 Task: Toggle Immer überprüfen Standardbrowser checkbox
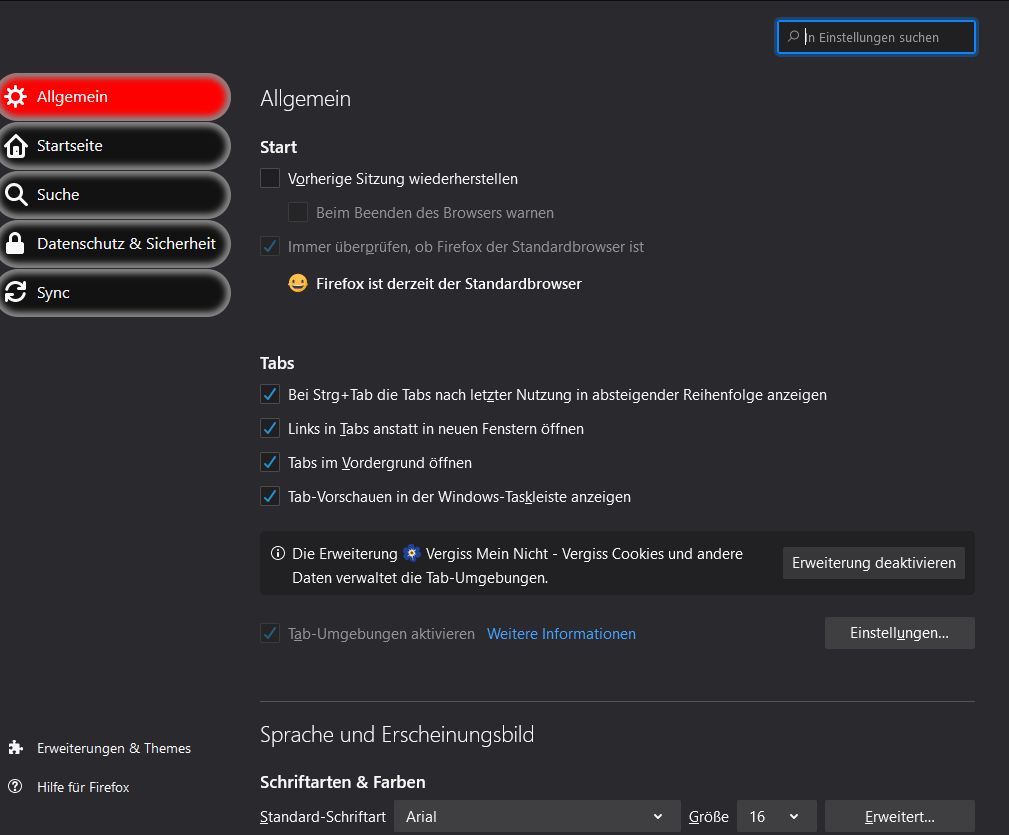(270, 246)
